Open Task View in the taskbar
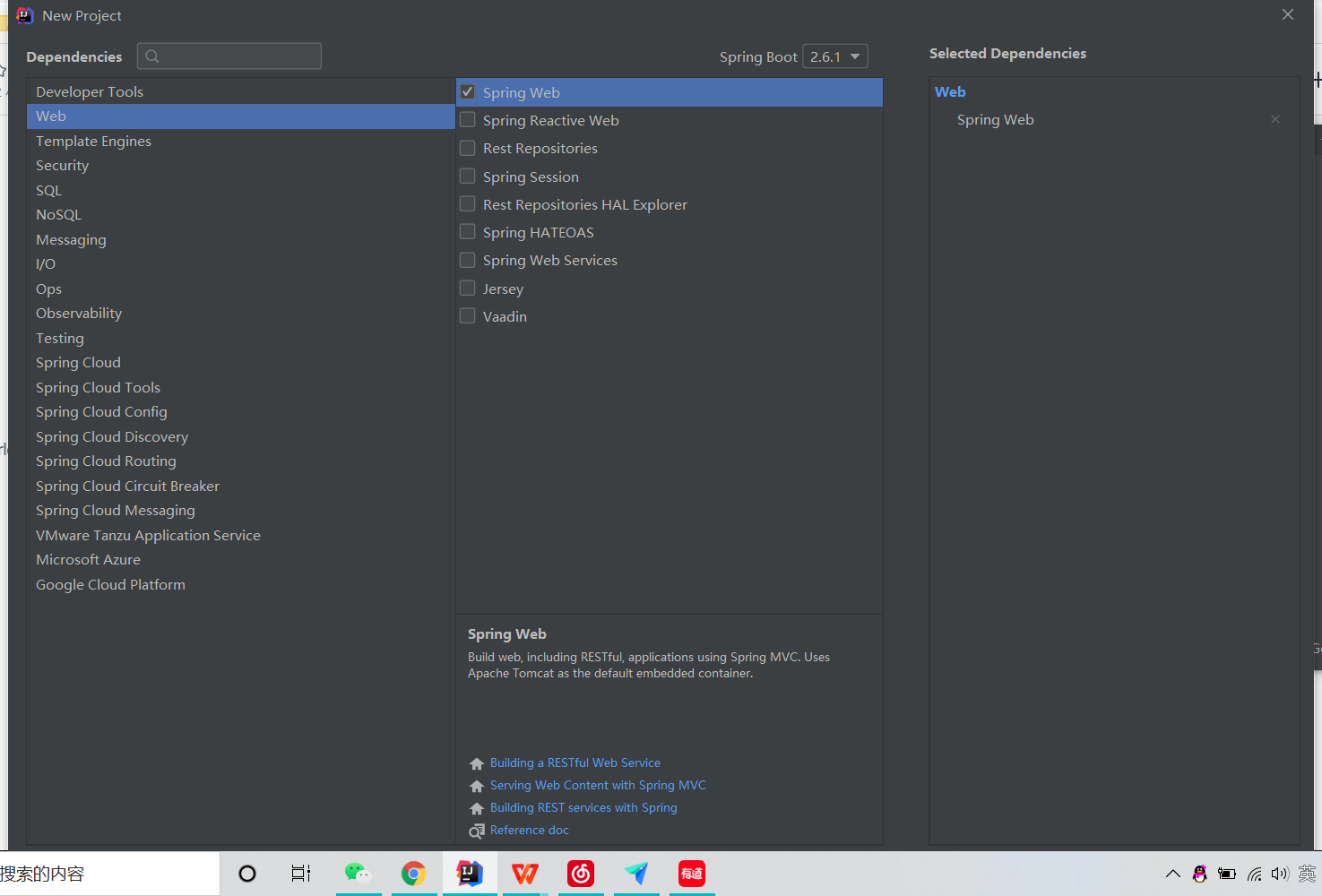 pyautogui.click(x=301, y=874)
